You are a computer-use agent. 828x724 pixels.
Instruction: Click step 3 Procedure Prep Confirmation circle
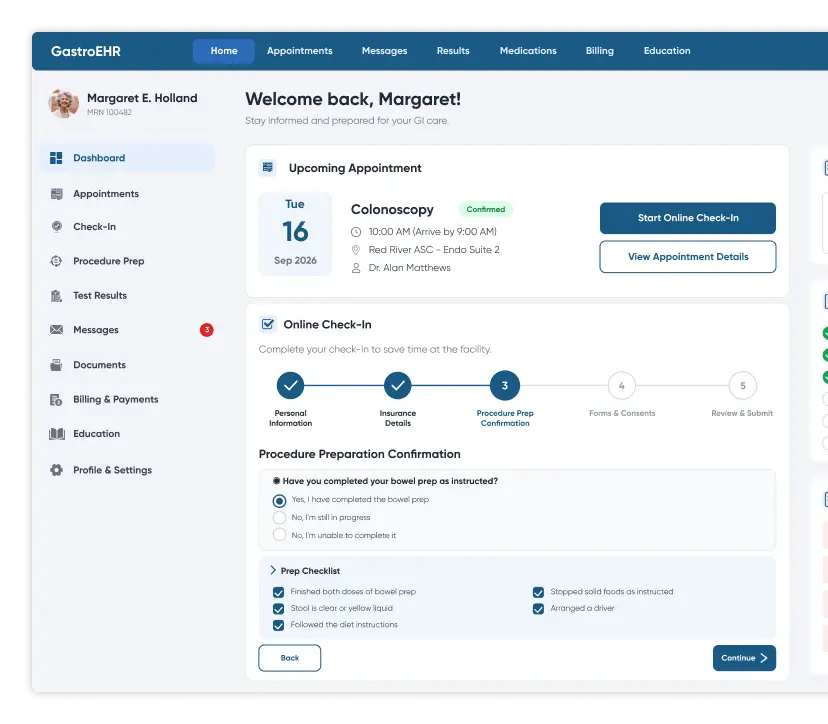pyautogui.click(x=505, y=385)
